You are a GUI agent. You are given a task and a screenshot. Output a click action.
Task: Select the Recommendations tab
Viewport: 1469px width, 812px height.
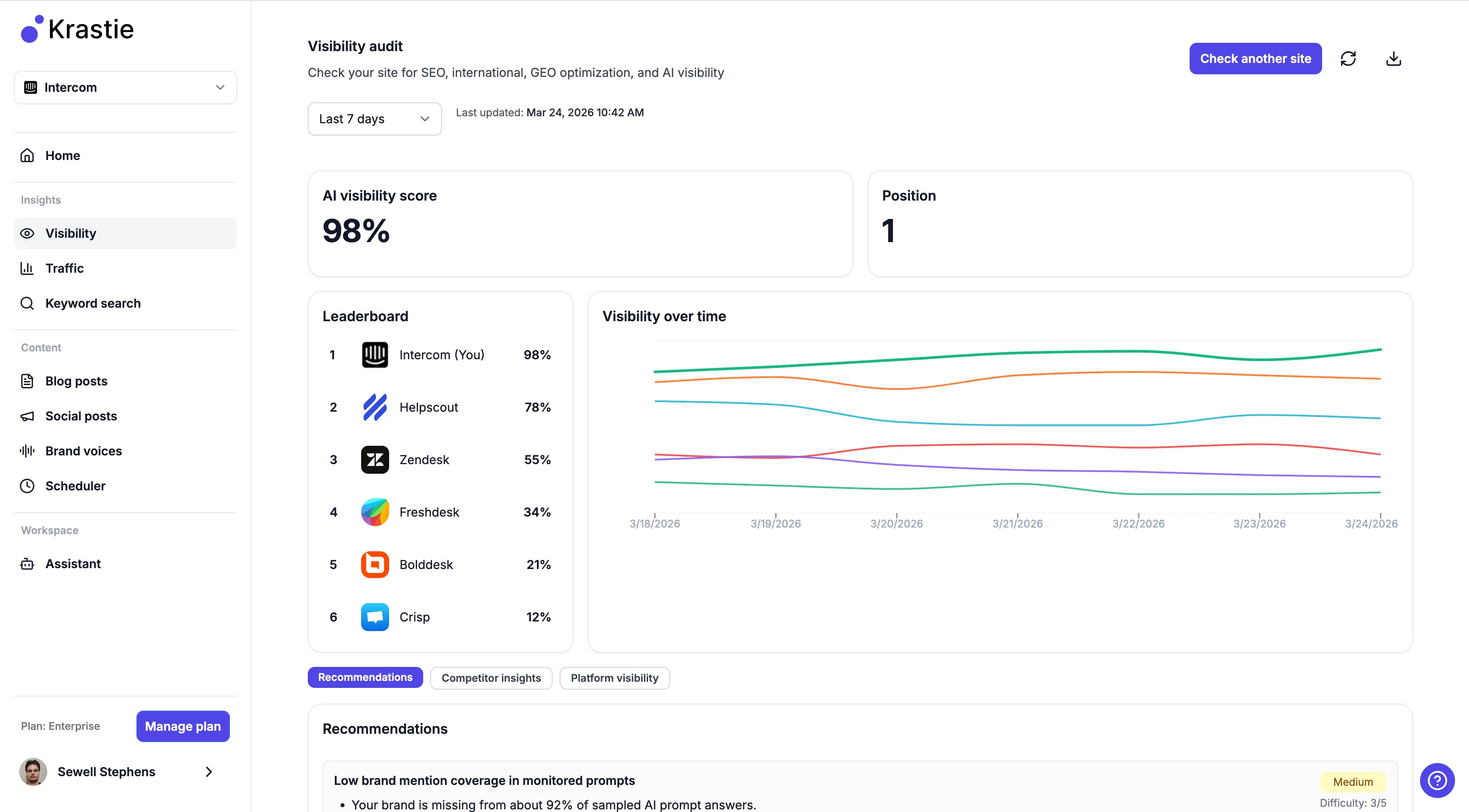pos(366,677)
